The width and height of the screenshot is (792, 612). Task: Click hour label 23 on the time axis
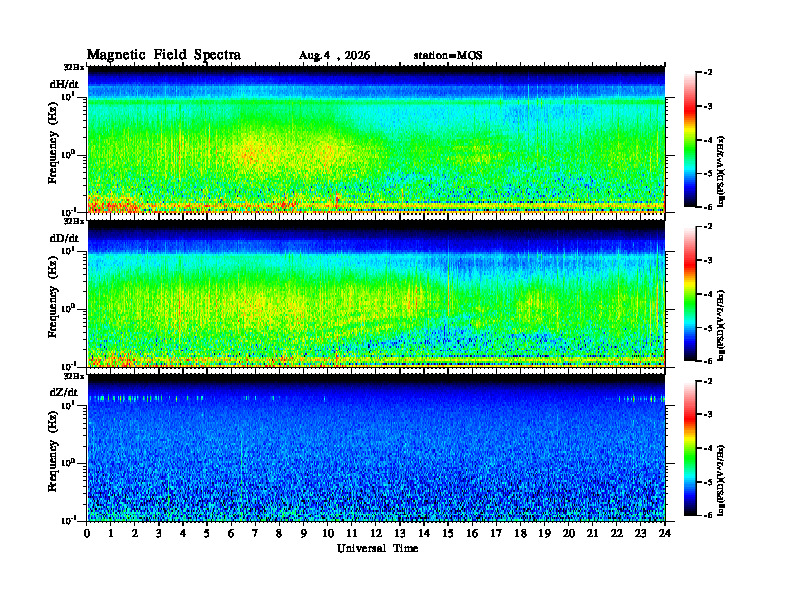(x=640, y=533)
